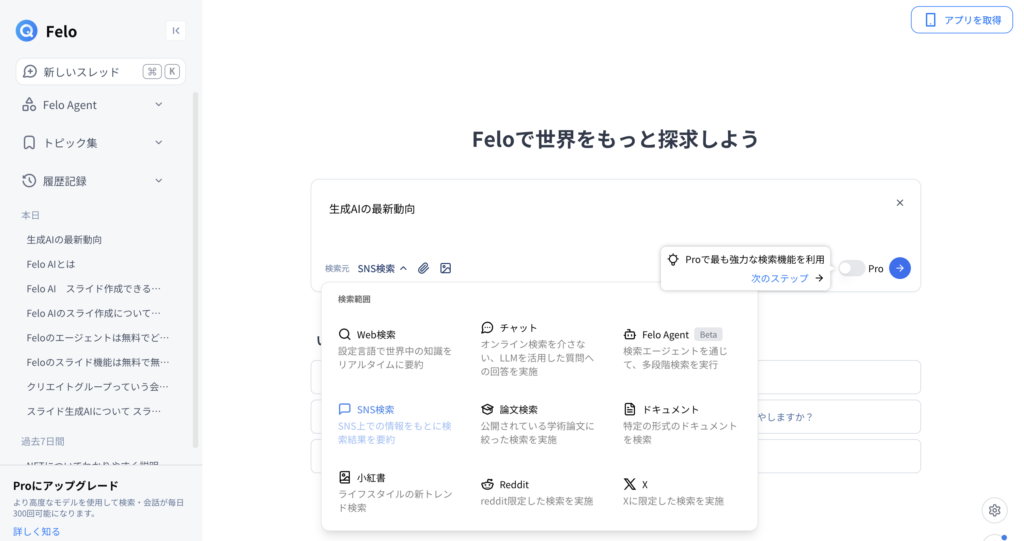The width and height of the screenshot is (1024, 541).
Task: Toggle the Pro switch on
Action: coord(852,268)
